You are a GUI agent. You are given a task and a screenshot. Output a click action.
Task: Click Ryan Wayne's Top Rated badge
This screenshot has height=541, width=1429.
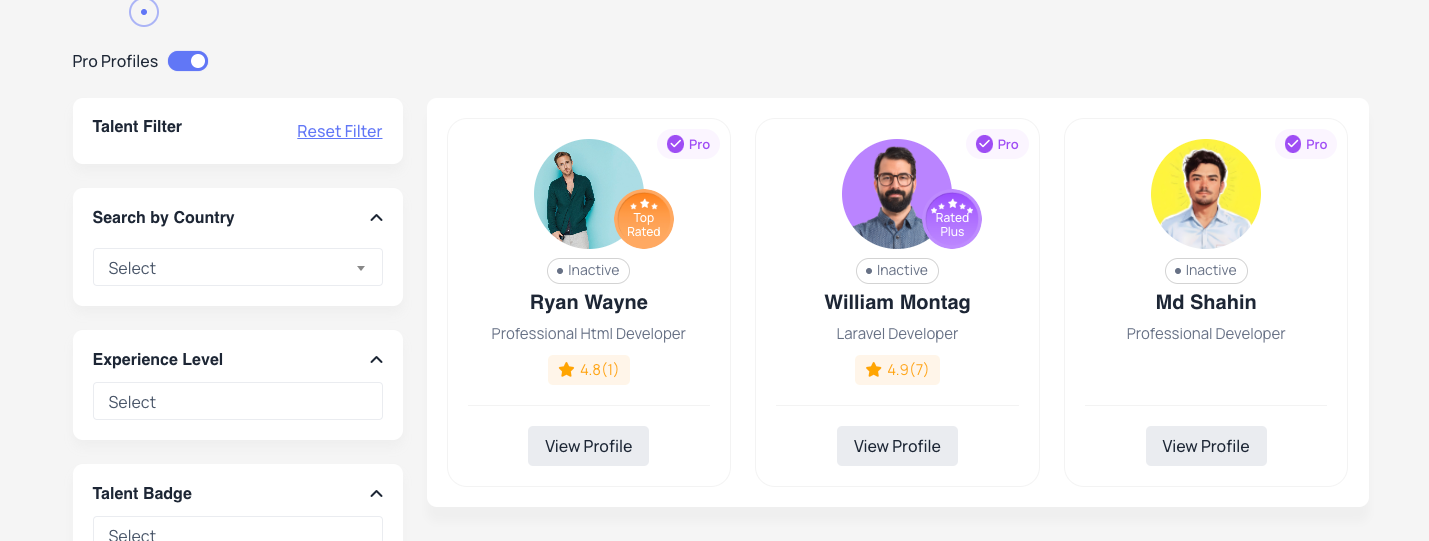tap(644, 219)
